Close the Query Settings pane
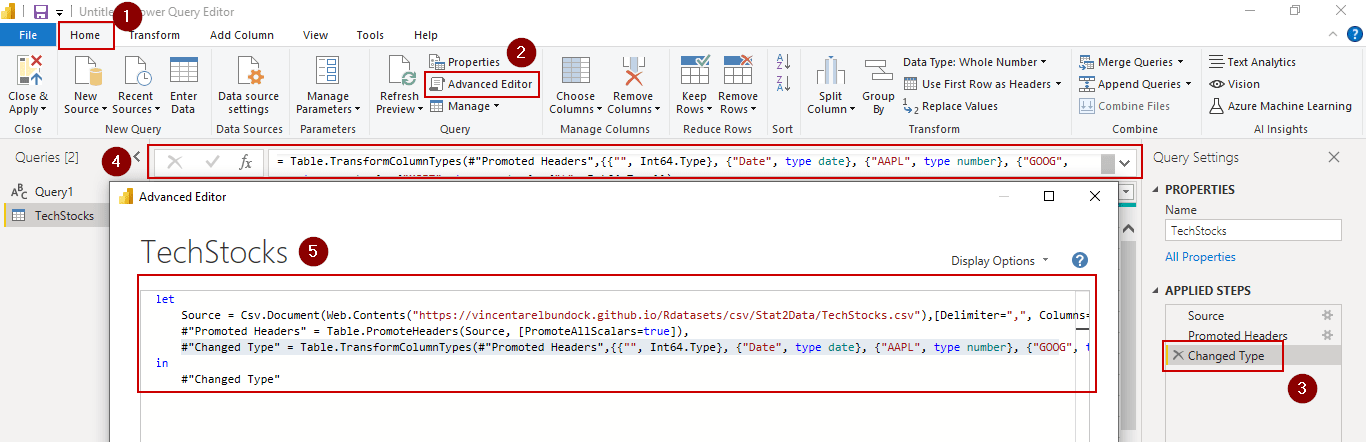Image resolution: width=1366 pixels, height=442 pixels. point(1333,157)
